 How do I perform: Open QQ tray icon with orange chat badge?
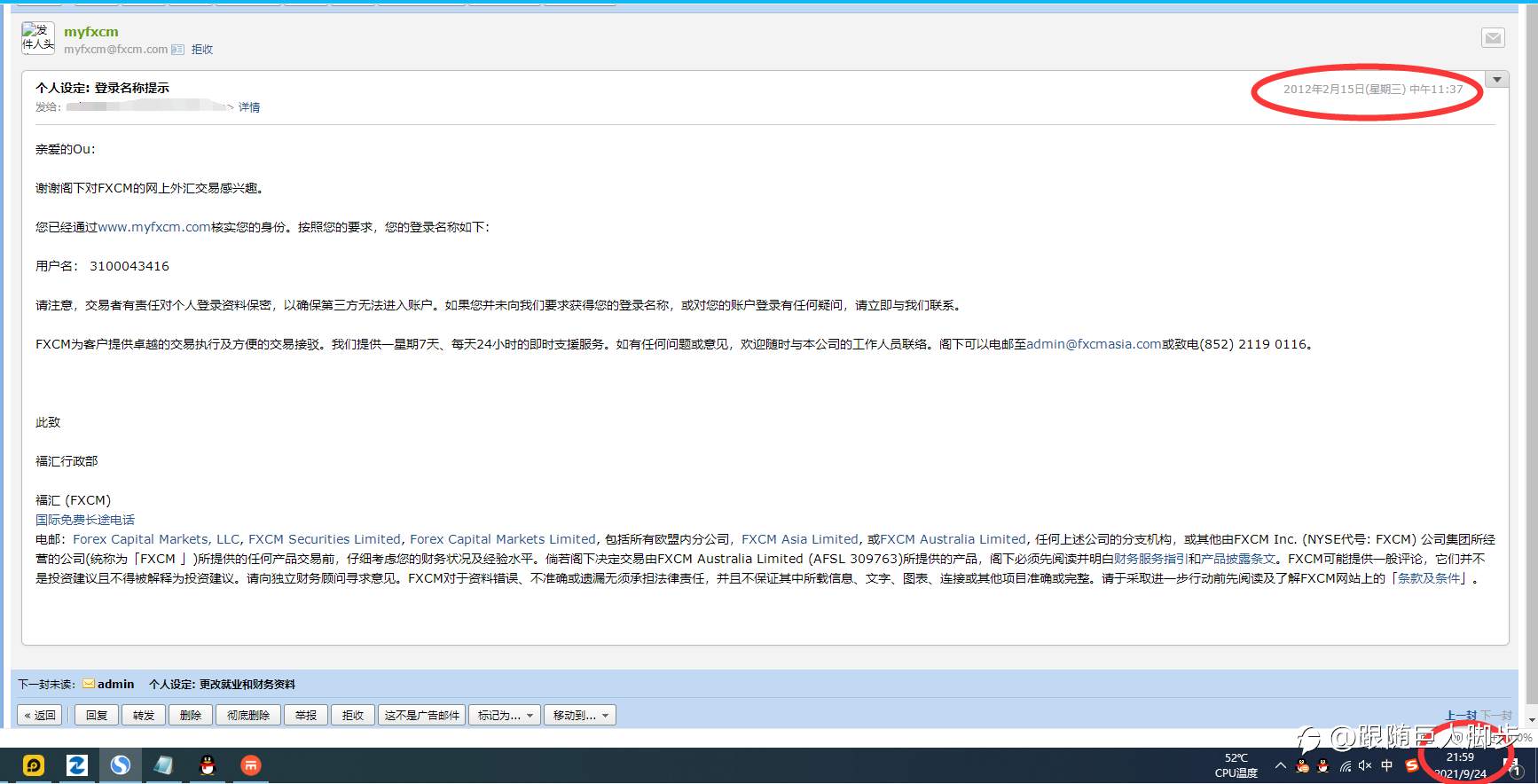point(1302,766)
